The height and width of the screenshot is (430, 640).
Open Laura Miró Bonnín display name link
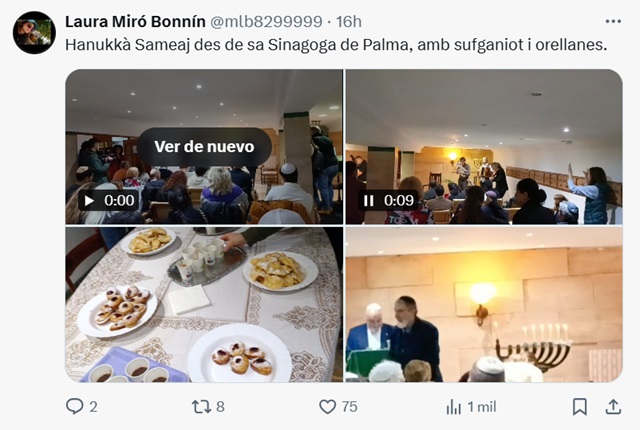pyautogui.click(x=135, y=22)
